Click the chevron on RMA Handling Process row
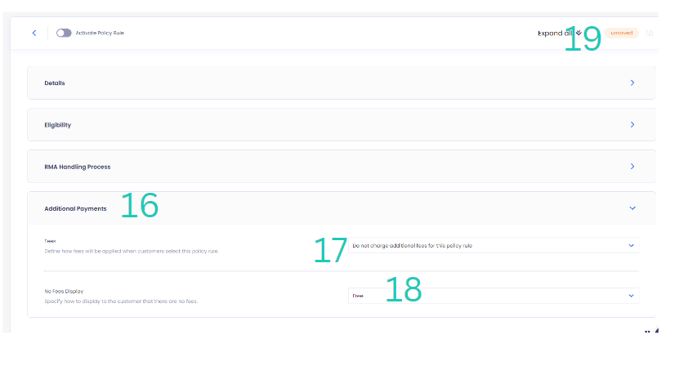This screenshot has width=688, height=366. [632, 166]
